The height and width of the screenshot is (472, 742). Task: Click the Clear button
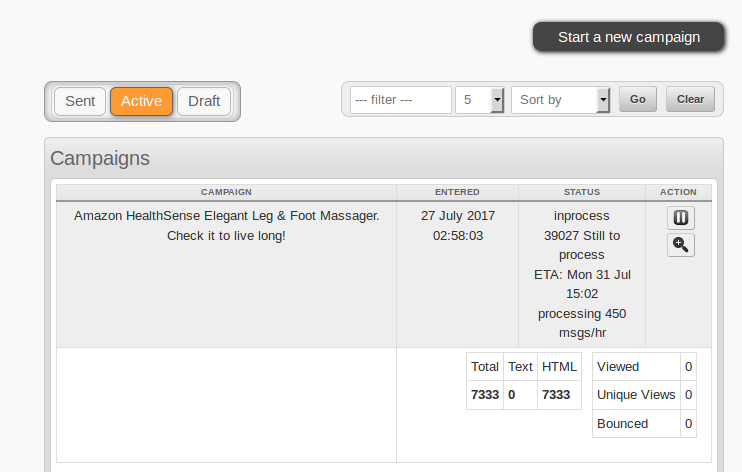click(x=690, y=99)
